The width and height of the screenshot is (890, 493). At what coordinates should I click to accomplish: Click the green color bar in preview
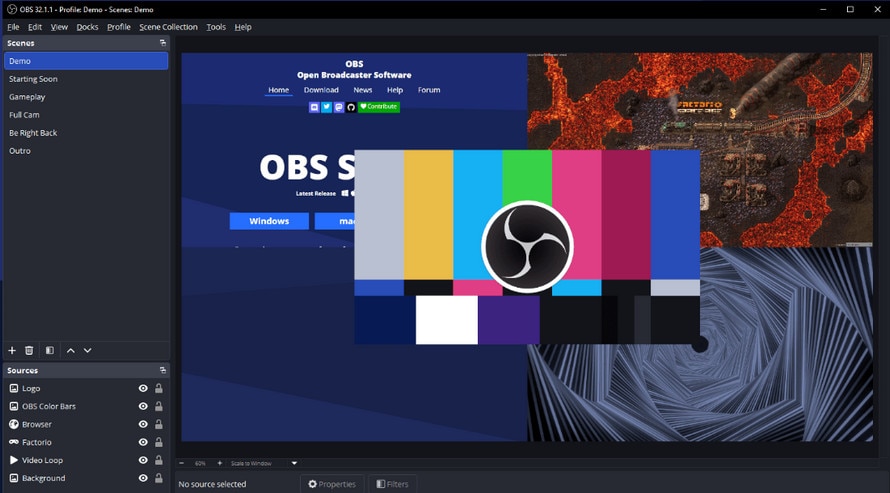527,176
